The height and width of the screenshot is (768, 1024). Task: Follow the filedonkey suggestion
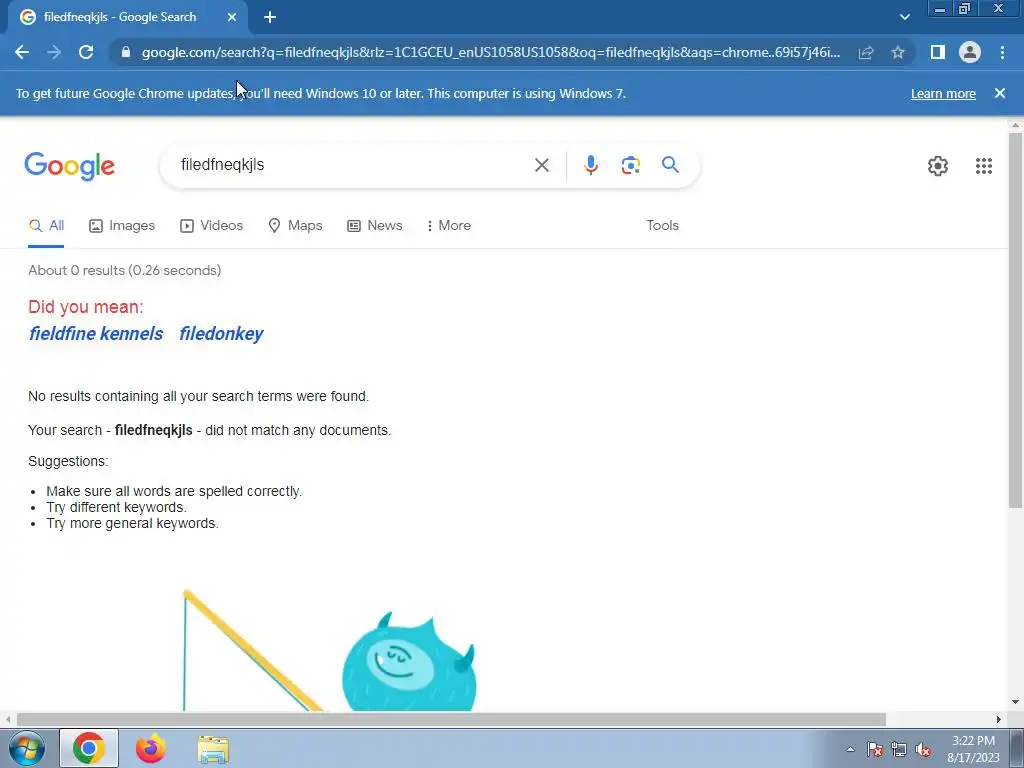(x=221, y=334)
